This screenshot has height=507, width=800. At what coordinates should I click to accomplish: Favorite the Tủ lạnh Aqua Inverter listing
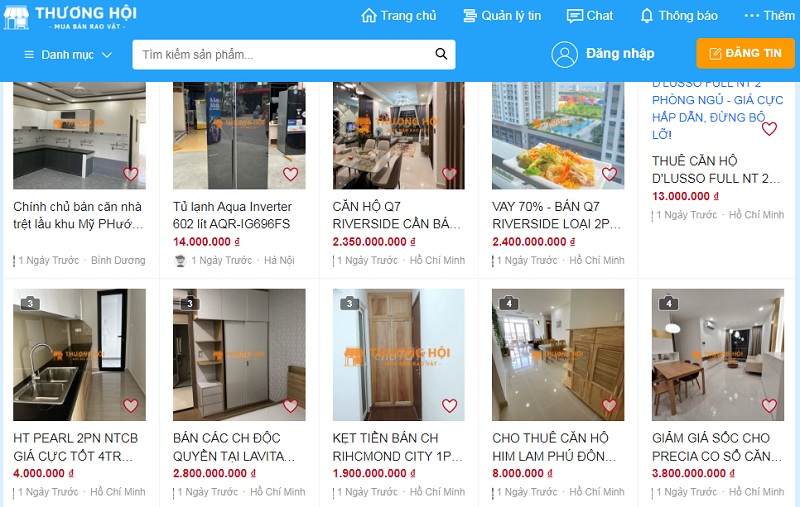[x=290, y=174]
